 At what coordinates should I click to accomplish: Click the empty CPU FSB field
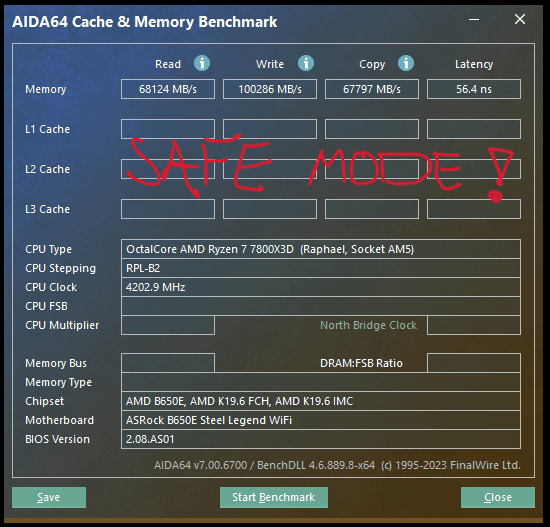click(321, 306)
